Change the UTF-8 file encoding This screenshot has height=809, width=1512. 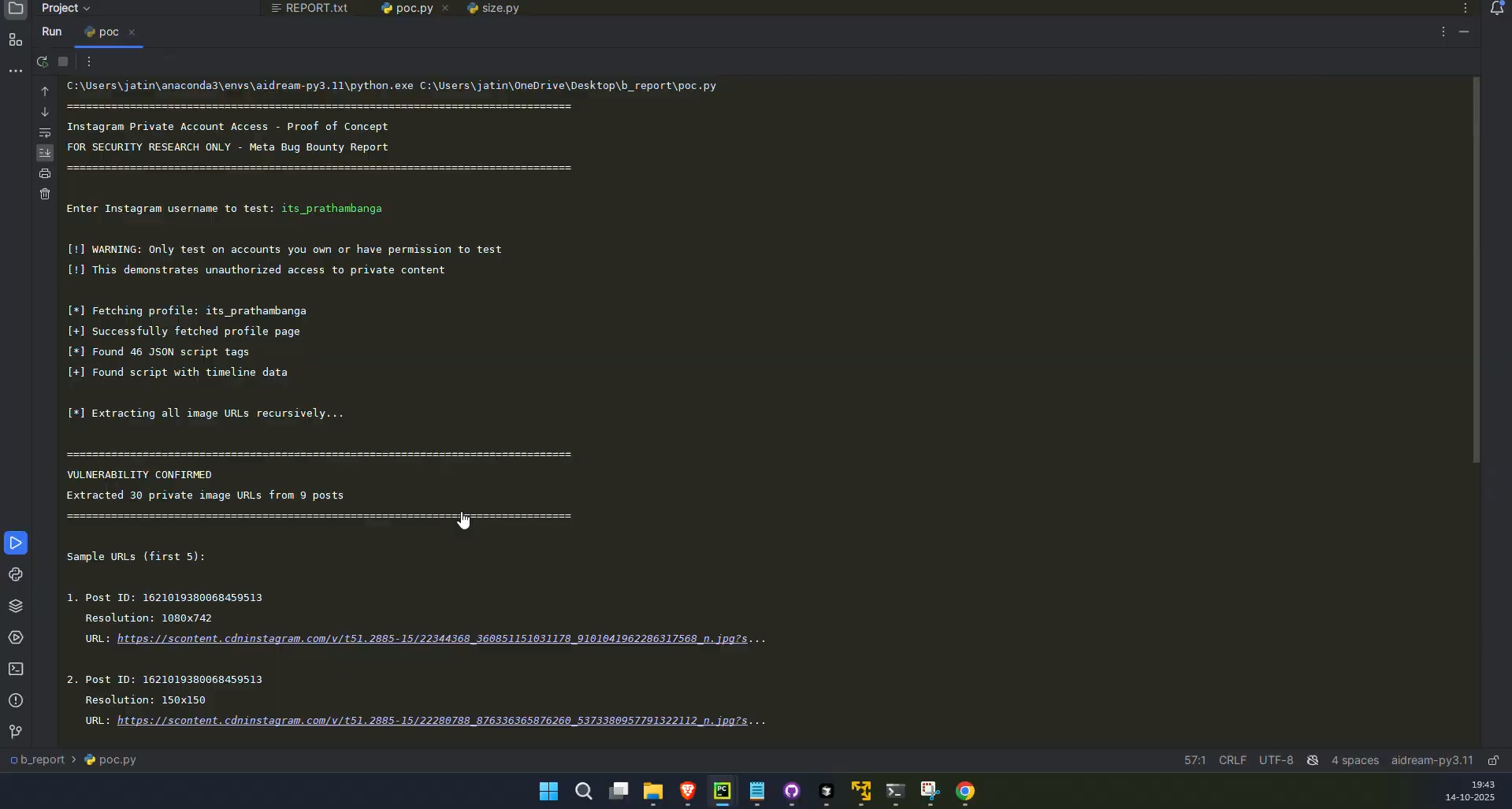pyautogui.click(x=1276, y=761)
